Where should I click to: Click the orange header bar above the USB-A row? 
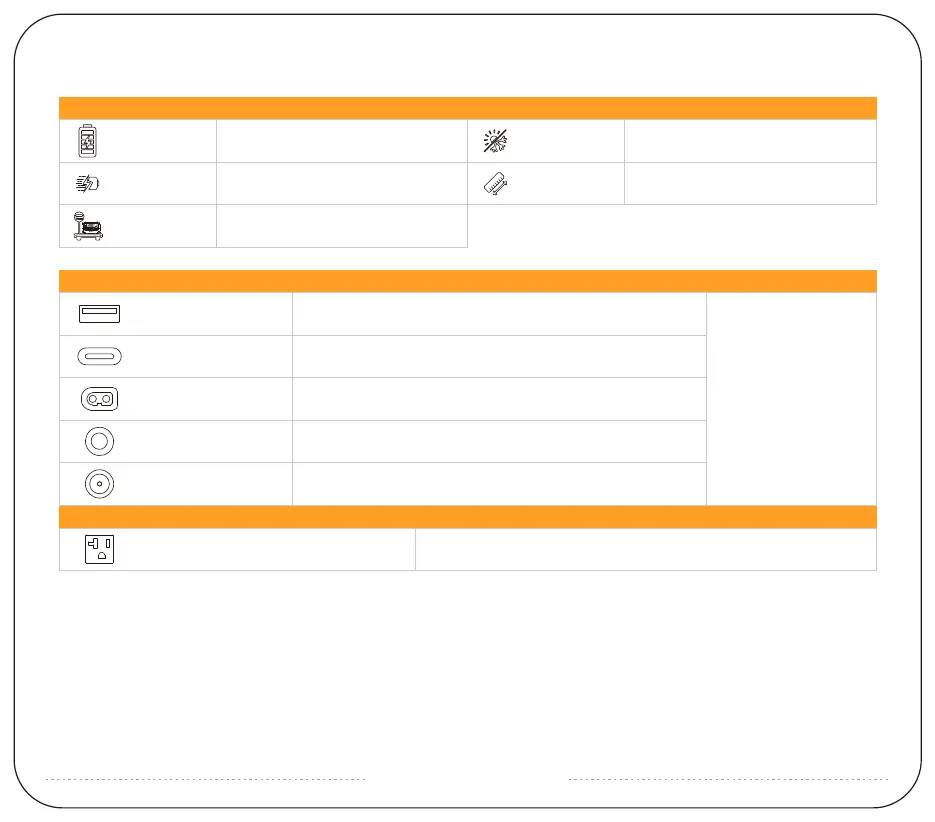[x=468, y=281]
